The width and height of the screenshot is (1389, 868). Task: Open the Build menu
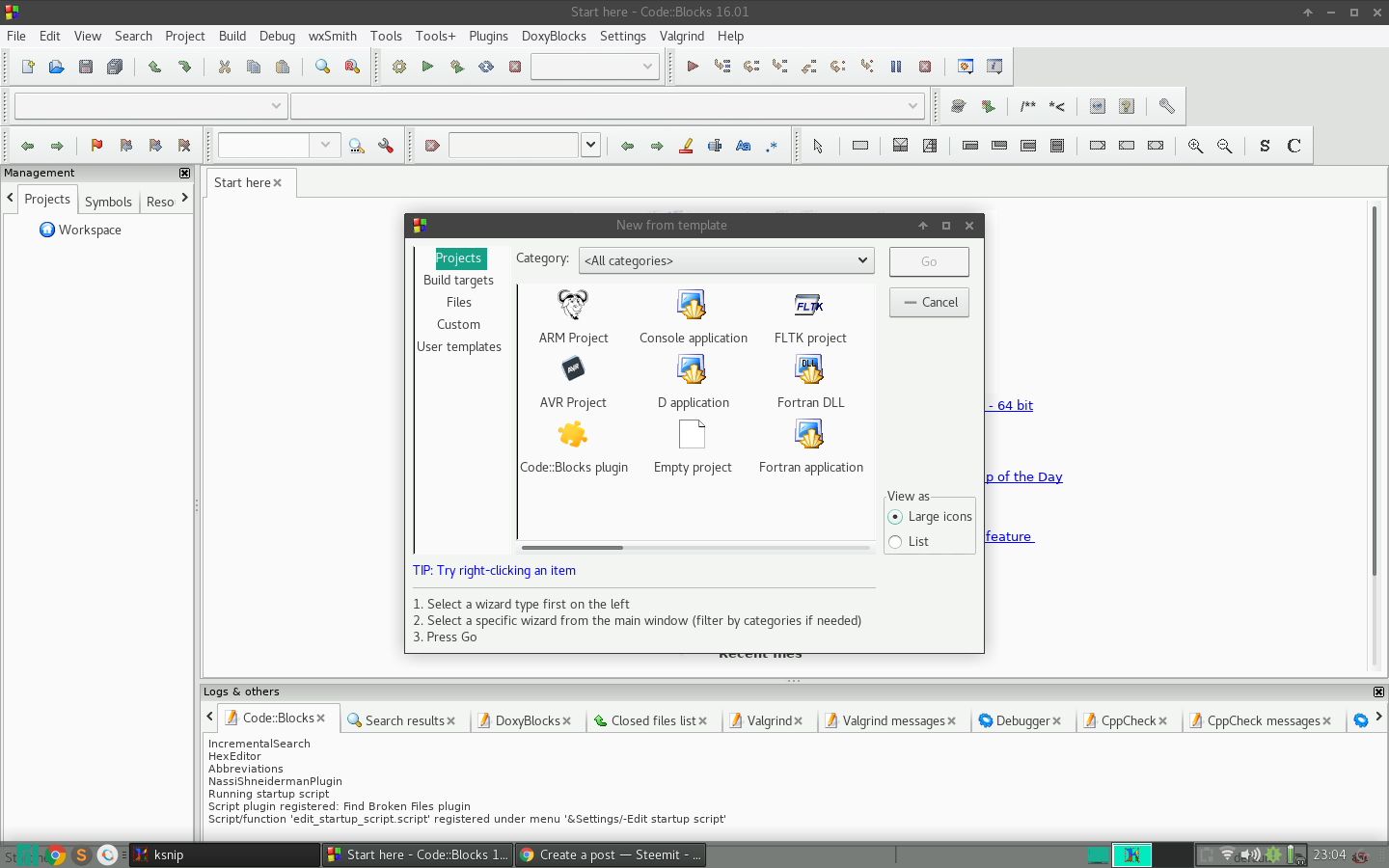tap(232, 36)
